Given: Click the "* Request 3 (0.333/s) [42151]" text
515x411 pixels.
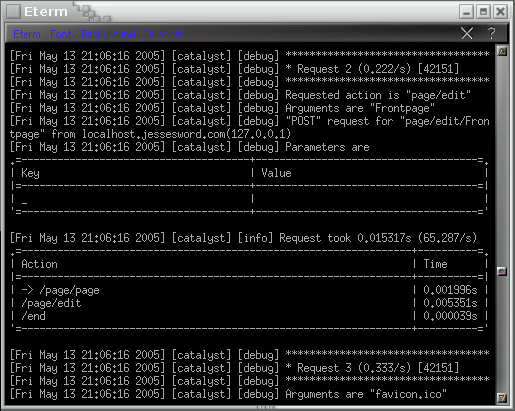Looking at the screenshot, I should 372,368.
